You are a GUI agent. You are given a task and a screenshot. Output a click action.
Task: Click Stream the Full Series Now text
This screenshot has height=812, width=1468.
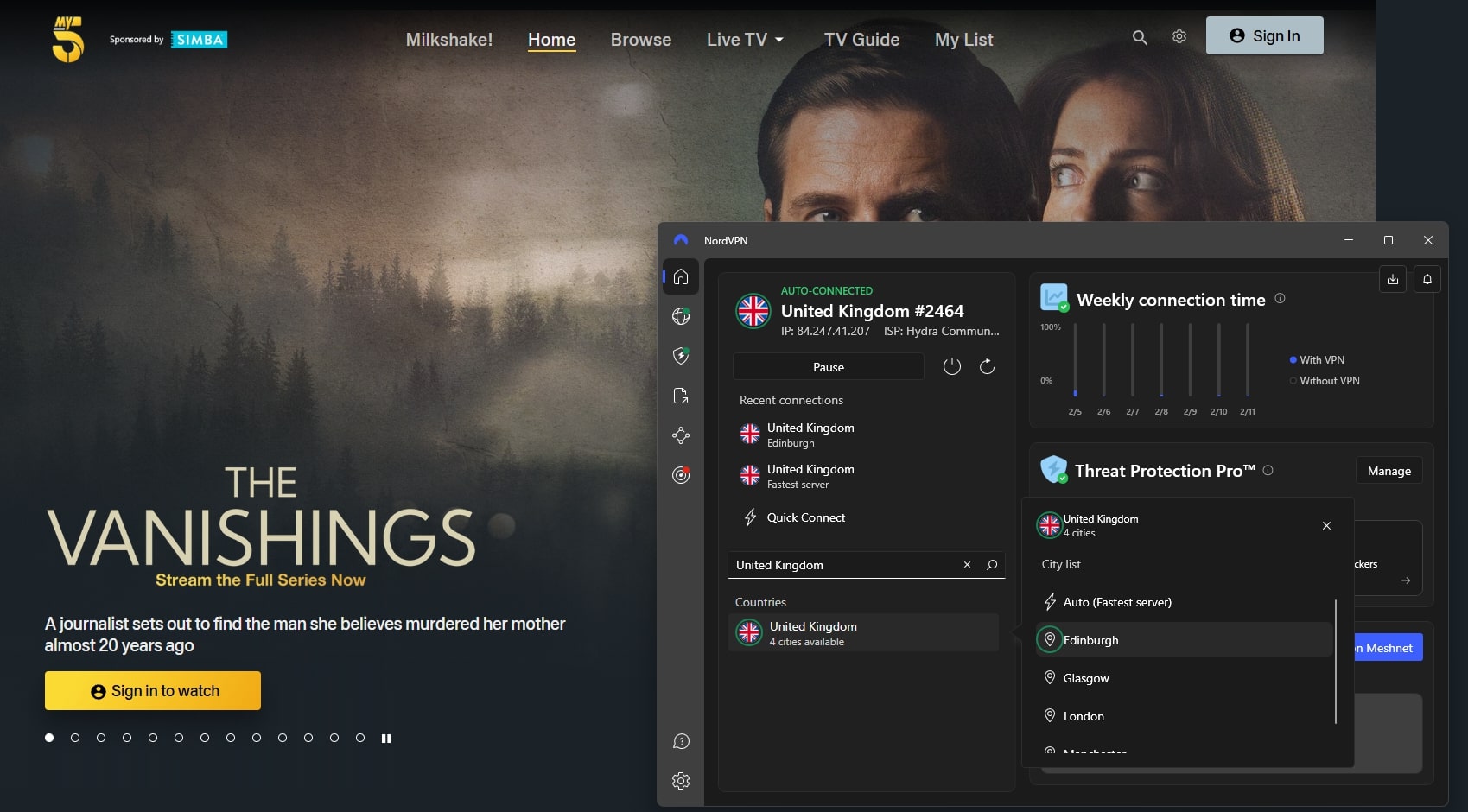[260, 580]
